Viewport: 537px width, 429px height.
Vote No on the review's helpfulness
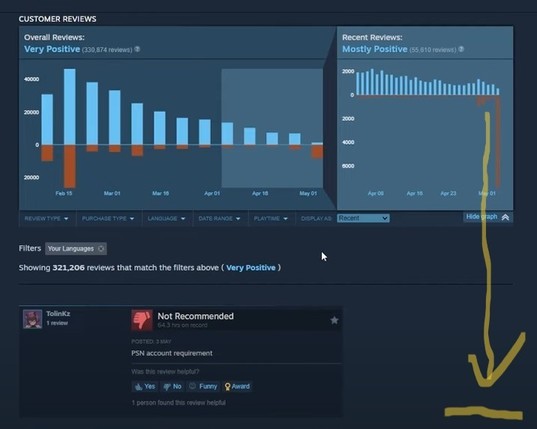172,387
